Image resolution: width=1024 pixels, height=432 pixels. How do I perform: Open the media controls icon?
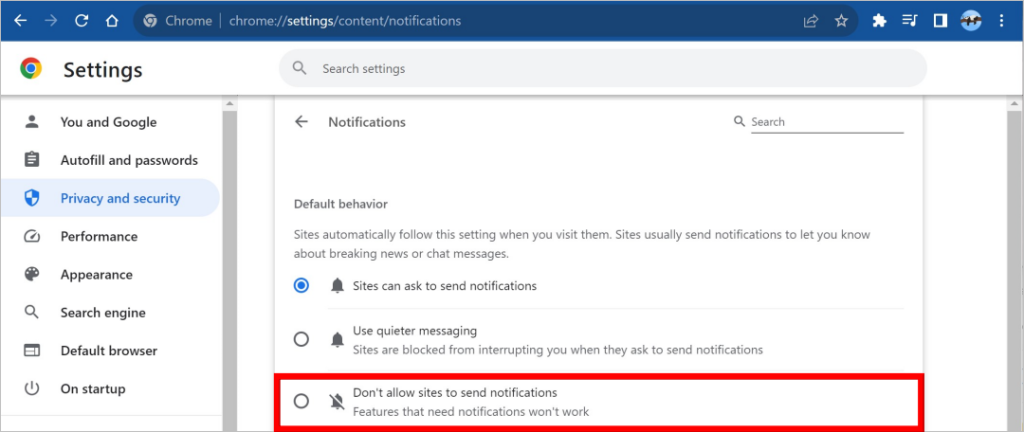coord(910,21)
